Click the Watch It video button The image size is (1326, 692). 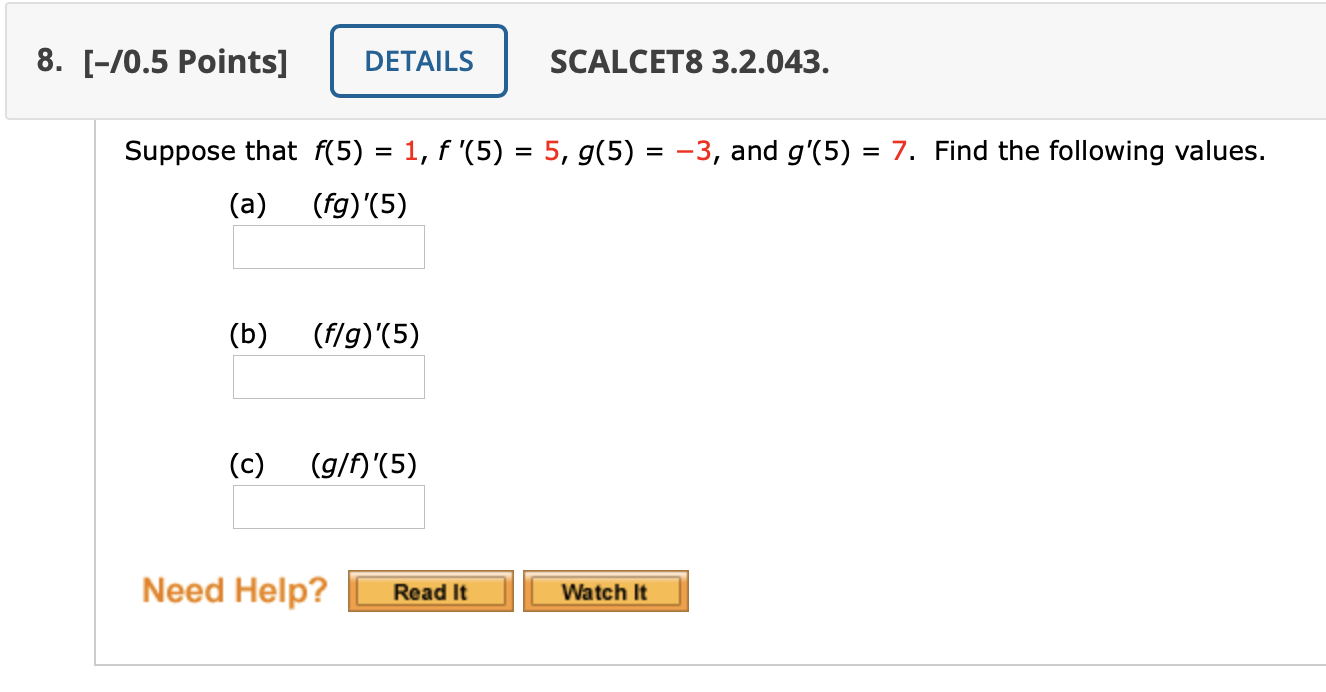point(605,591)
